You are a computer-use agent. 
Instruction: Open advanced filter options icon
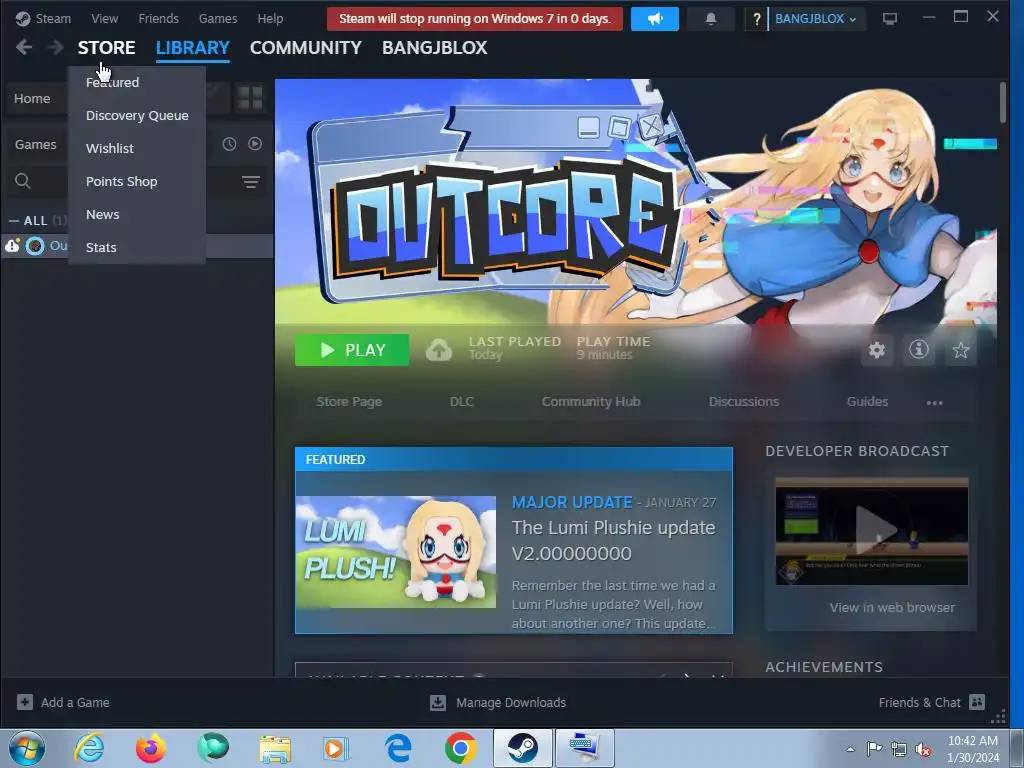(x=251, y=182)
